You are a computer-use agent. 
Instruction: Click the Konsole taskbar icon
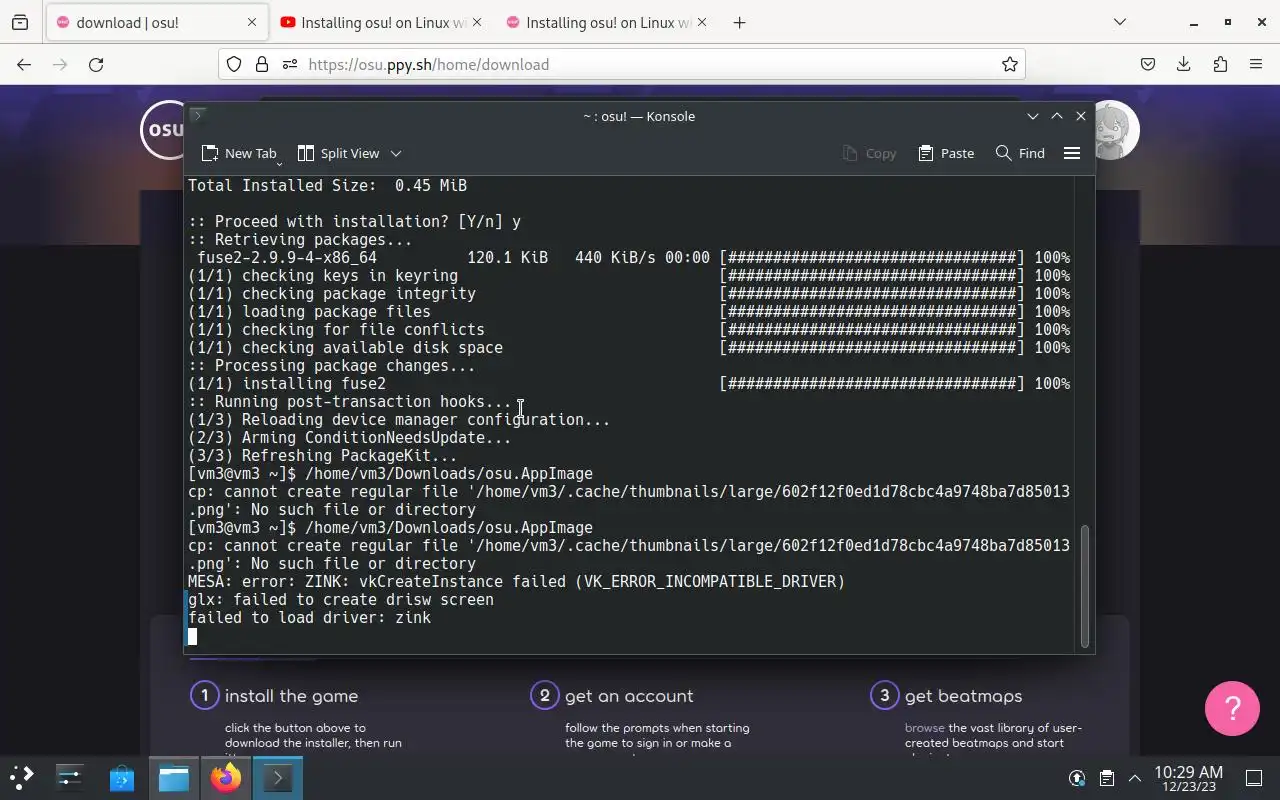[278, 777]
